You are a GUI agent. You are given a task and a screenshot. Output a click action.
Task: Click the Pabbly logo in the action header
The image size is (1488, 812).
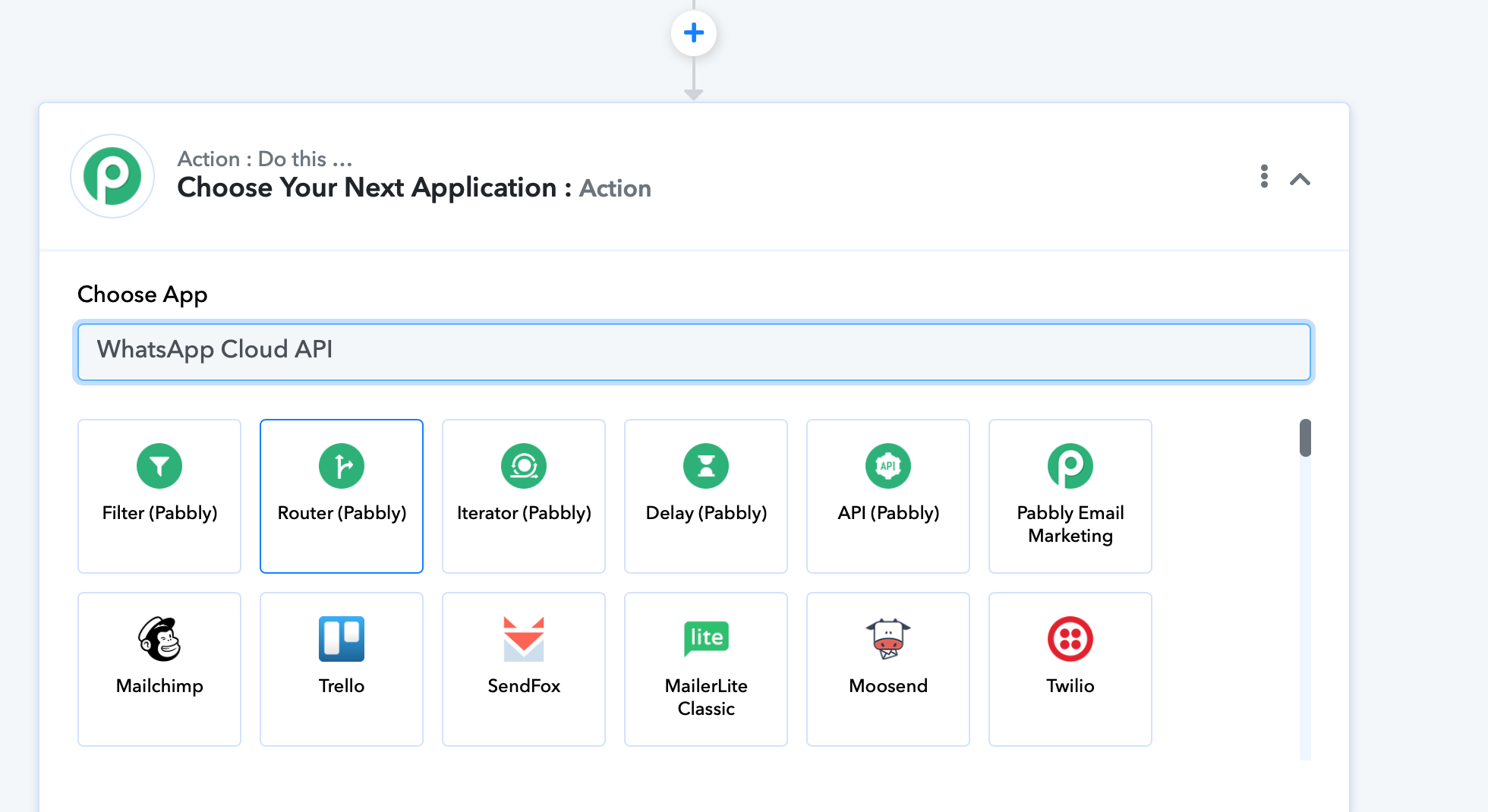[x=112, y=176]
